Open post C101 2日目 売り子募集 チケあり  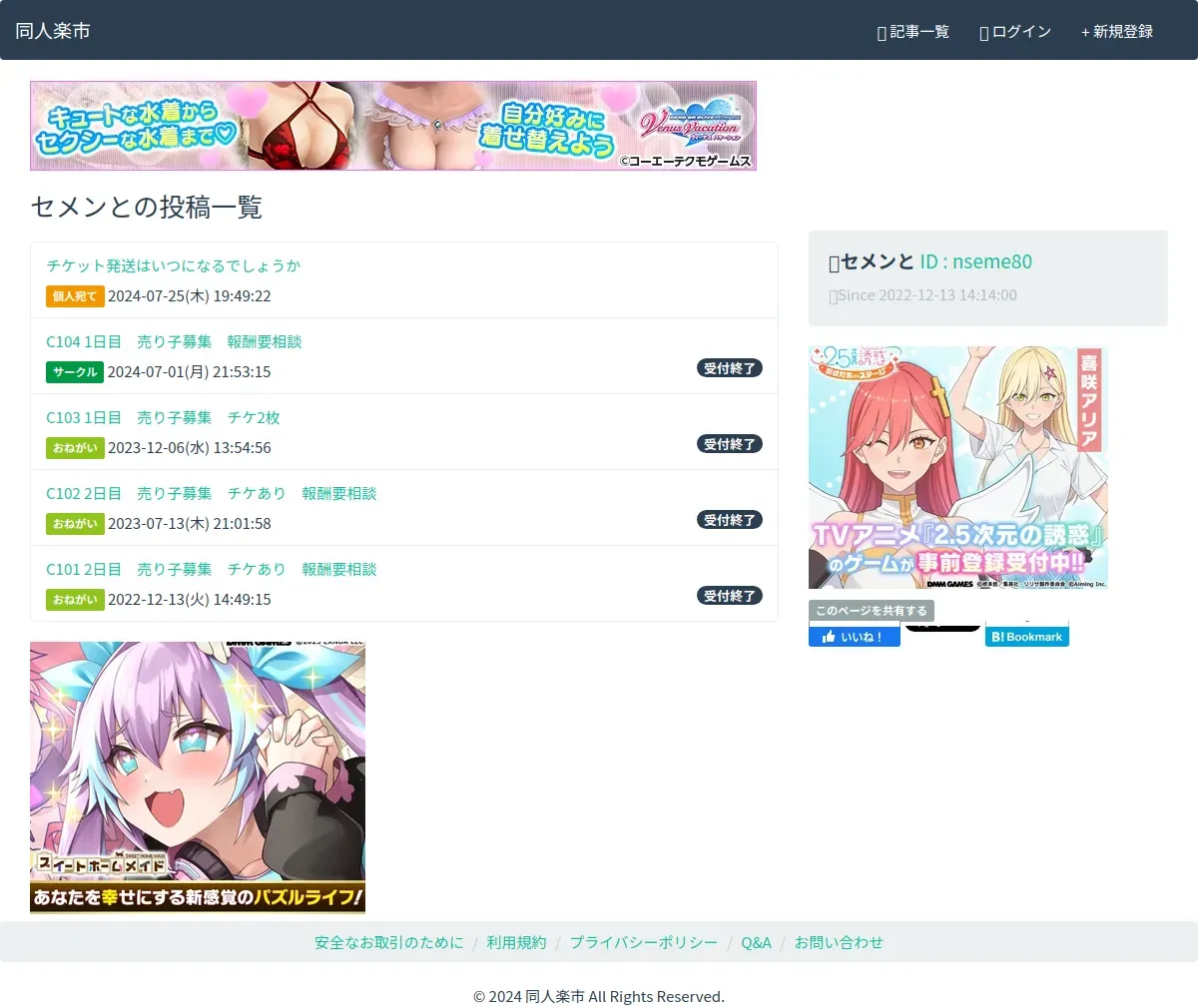211,569
